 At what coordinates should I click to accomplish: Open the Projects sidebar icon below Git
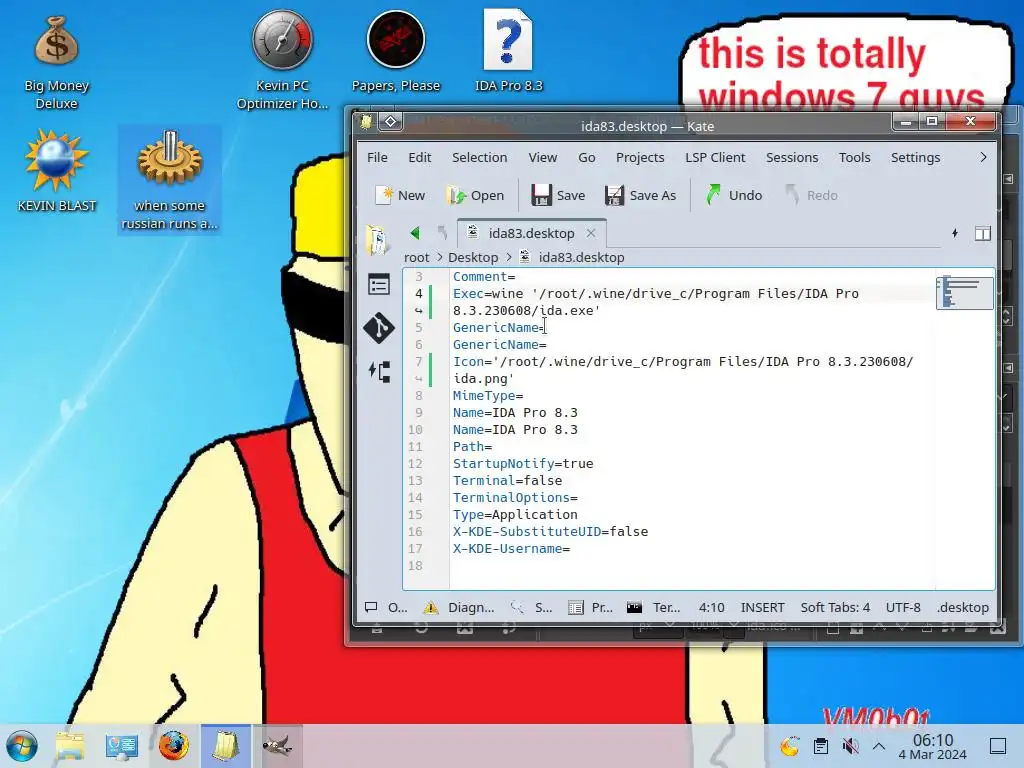pyautogui.click(x=379, y=372)
